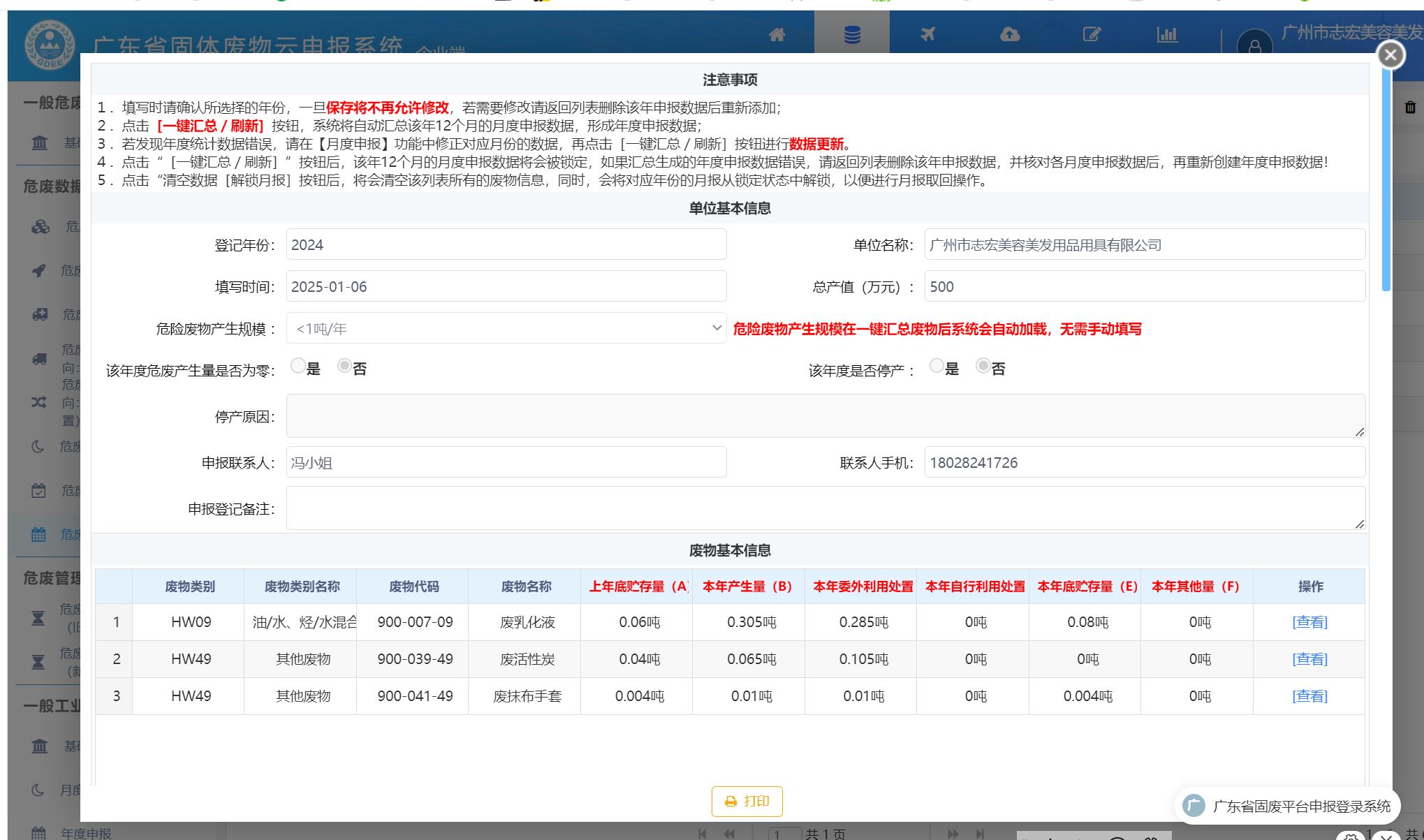Open the edit pencil icon in header

1092,34
